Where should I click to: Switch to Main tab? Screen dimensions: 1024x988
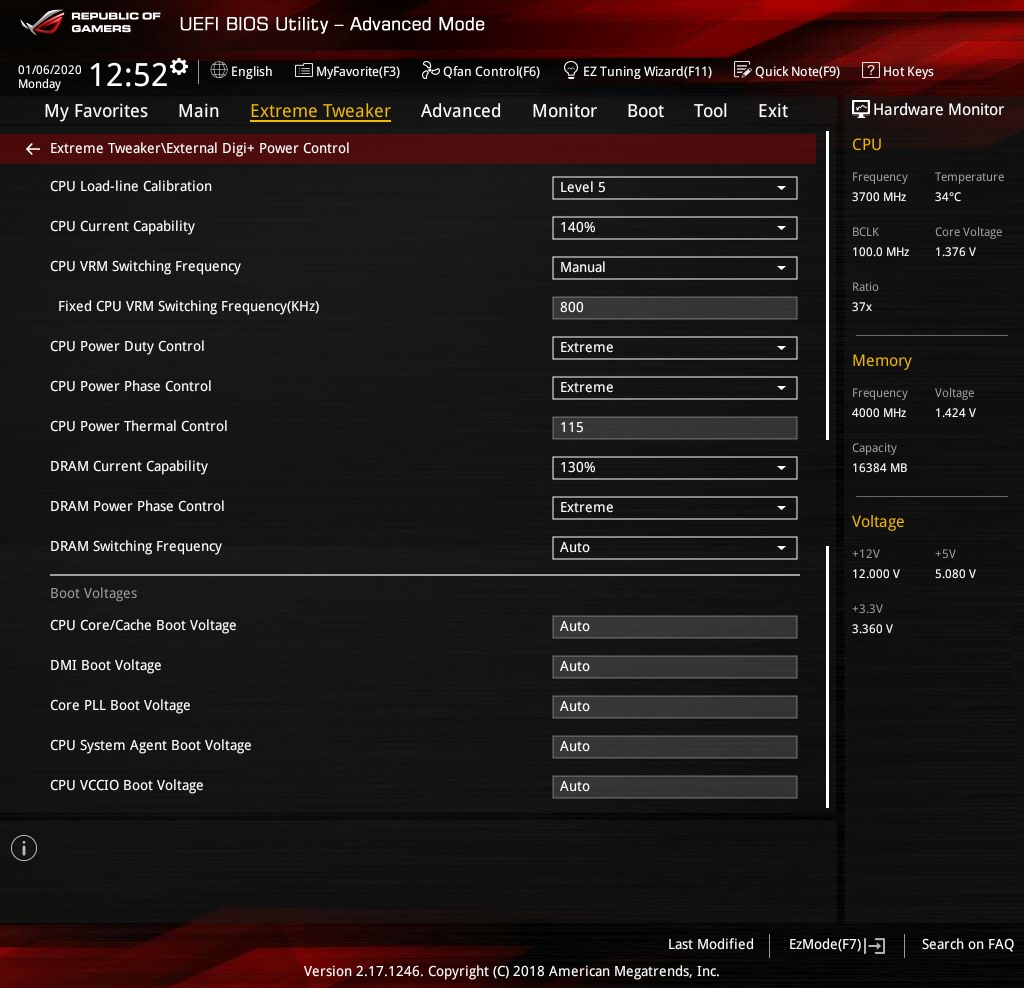pos(199,111)
